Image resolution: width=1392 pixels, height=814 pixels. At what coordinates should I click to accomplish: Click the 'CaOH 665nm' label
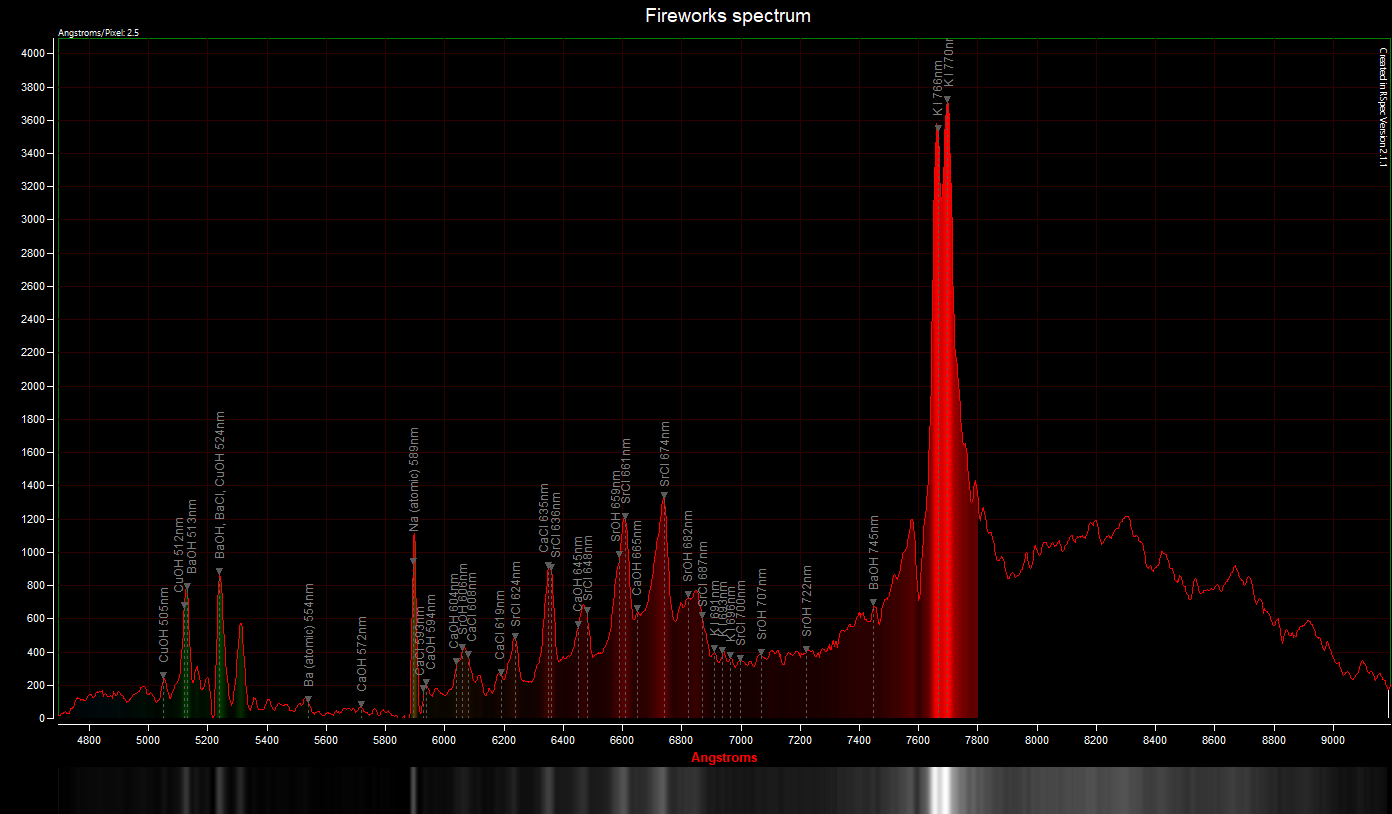638,558
